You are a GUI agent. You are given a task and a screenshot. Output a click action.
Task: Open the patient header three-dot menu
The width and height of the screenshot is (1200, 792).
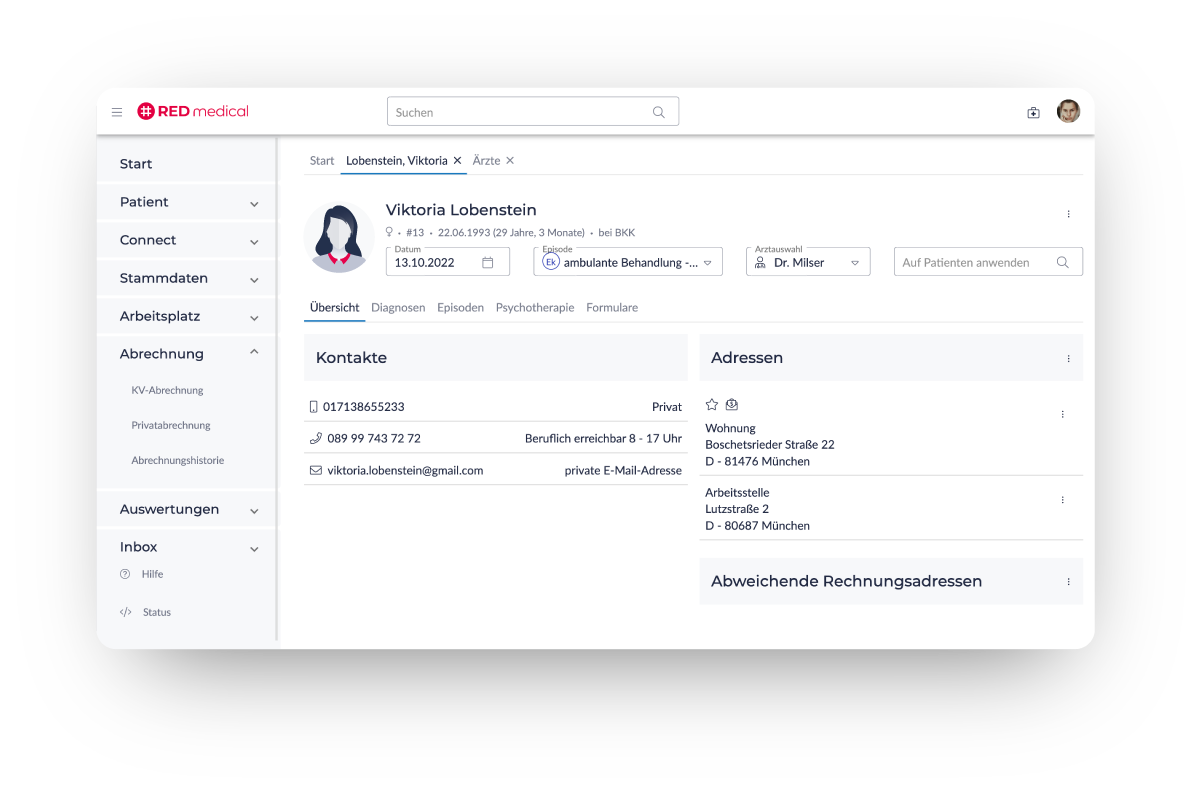1068,214
